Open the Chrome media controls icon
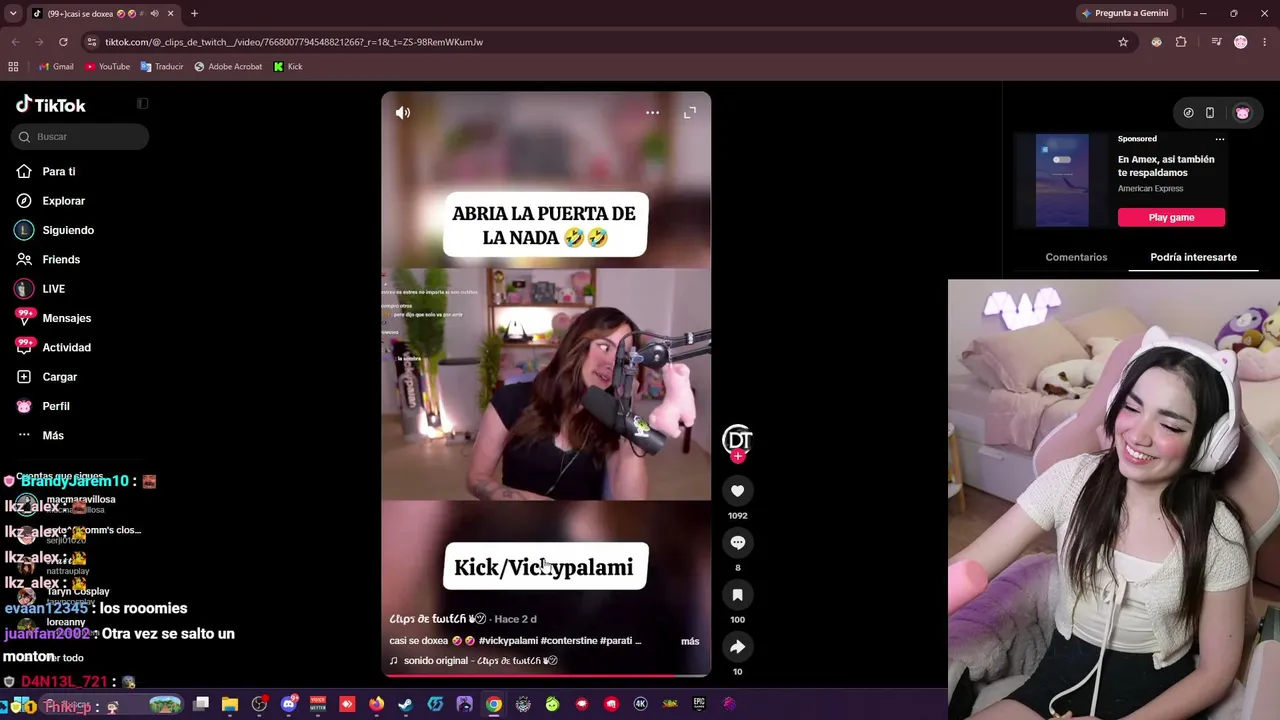1280x720 pixels. click(x=1216, y=42)
